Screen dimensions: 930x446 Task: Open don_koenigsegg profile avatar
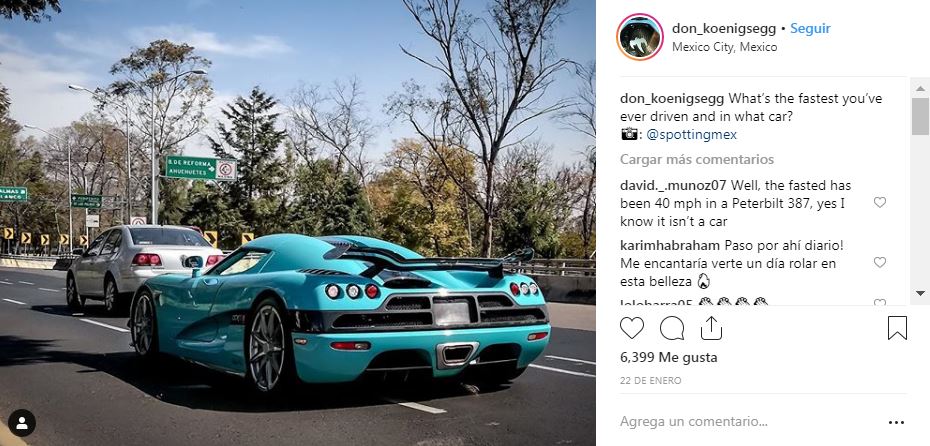[x=640, y=37]
